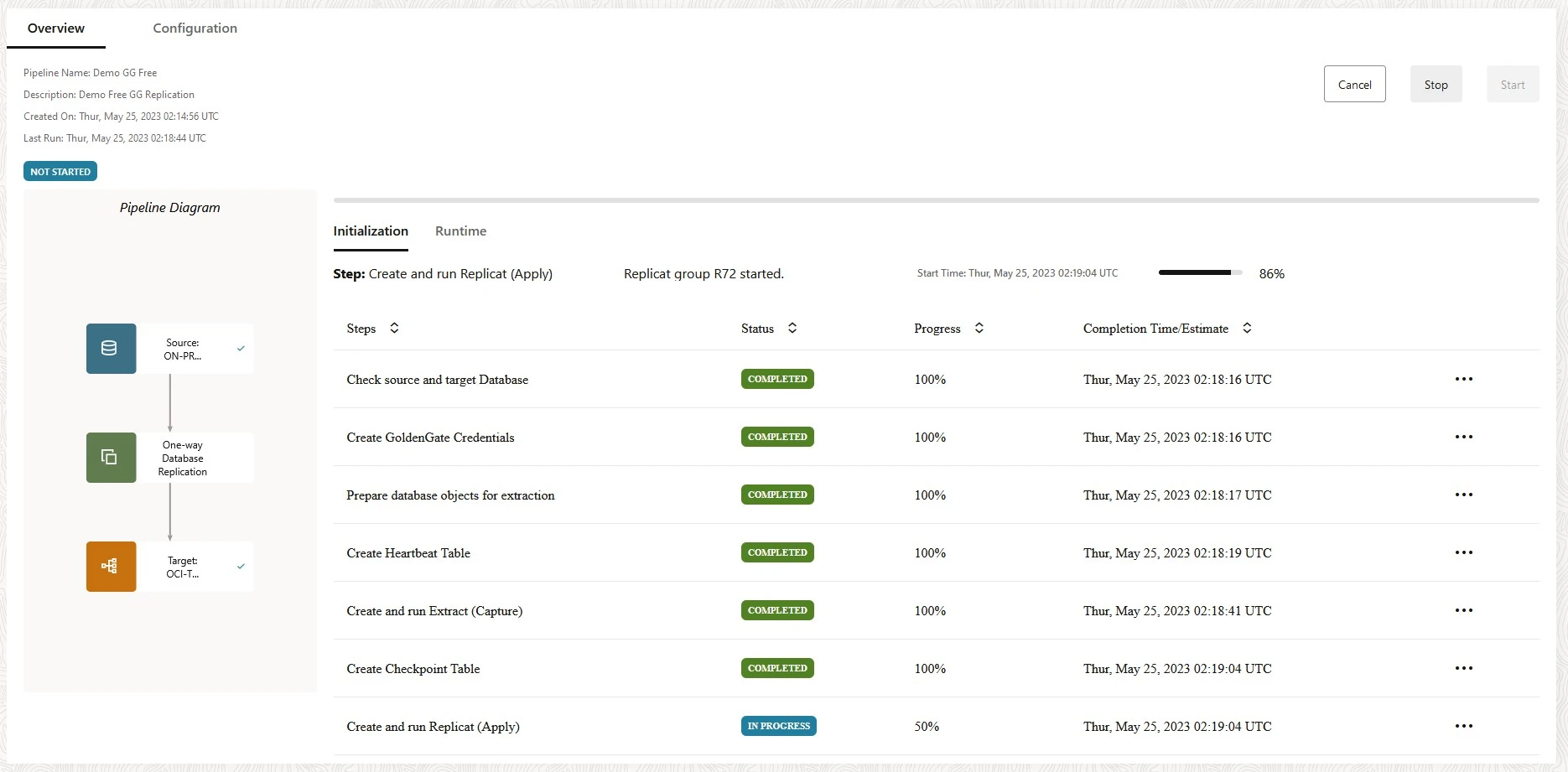Image resolution: width=1568 pixels, height=772 pixels.
Task: Cancel the pipeline operation
Action: click(1354, 84)
